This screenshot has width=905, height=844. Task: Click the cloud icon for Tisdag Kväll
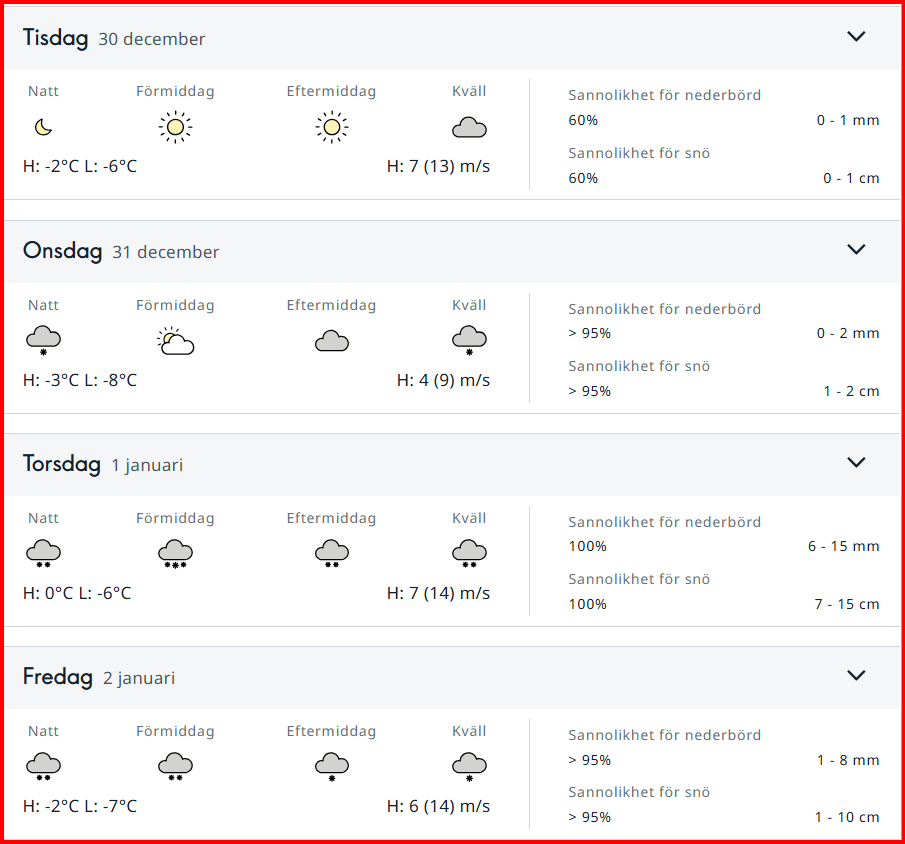pyautogui.click(x=469, y=128)
